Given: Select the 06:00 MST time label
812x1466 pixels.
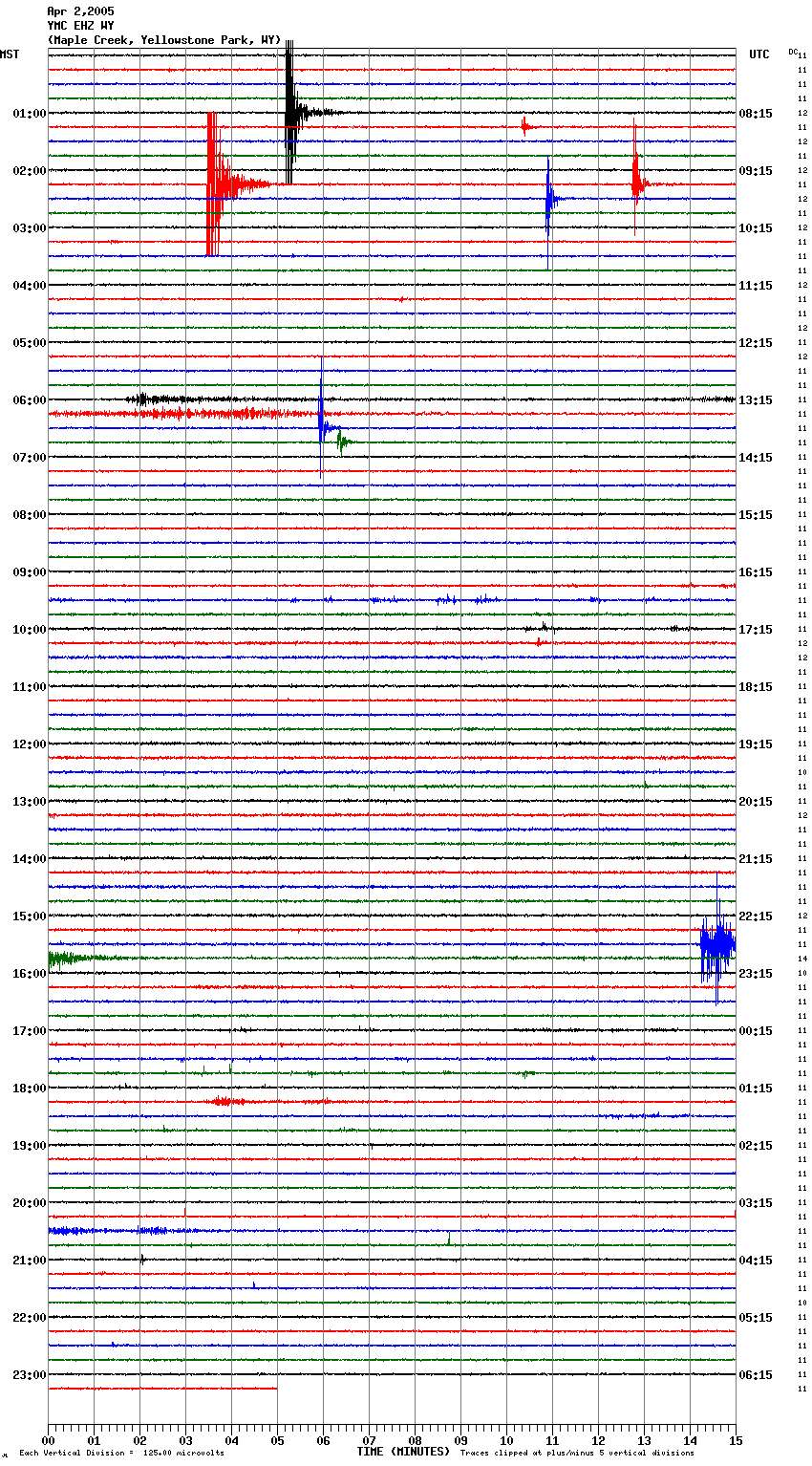Looking at the screenshot, I should tap(30, 400).
